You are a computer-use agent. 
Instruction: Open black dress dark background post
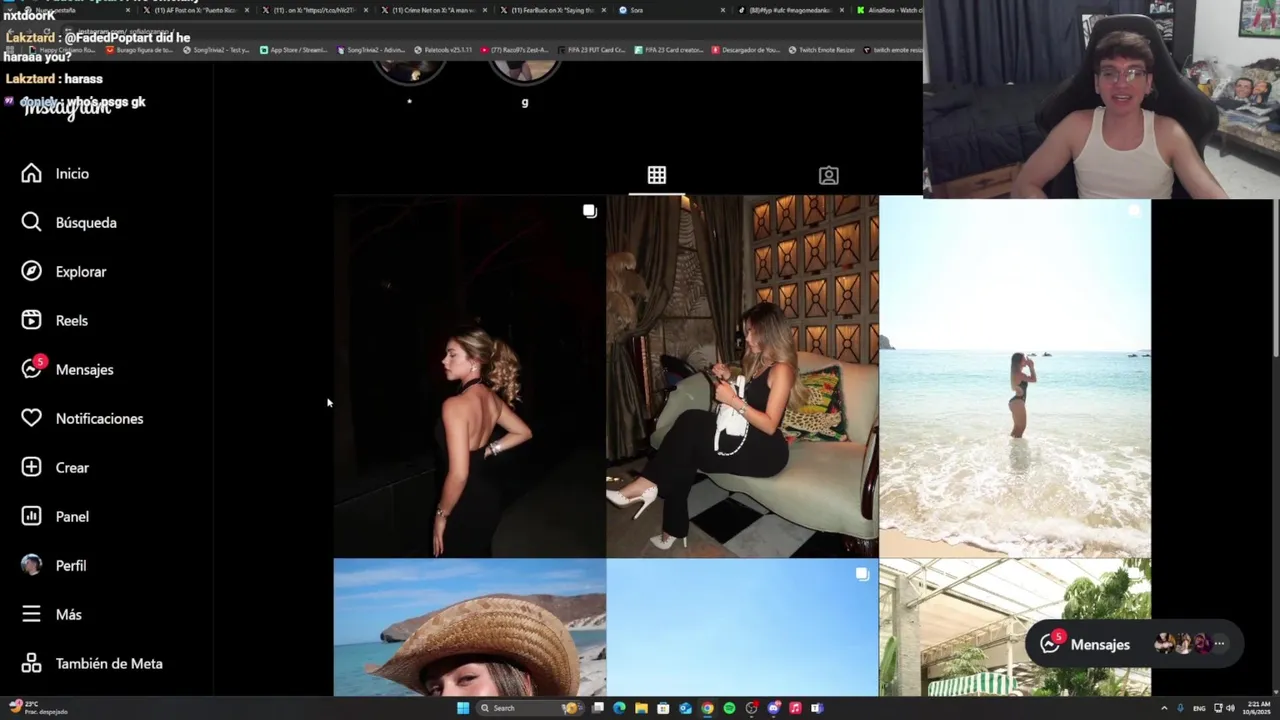coord(469,376)
